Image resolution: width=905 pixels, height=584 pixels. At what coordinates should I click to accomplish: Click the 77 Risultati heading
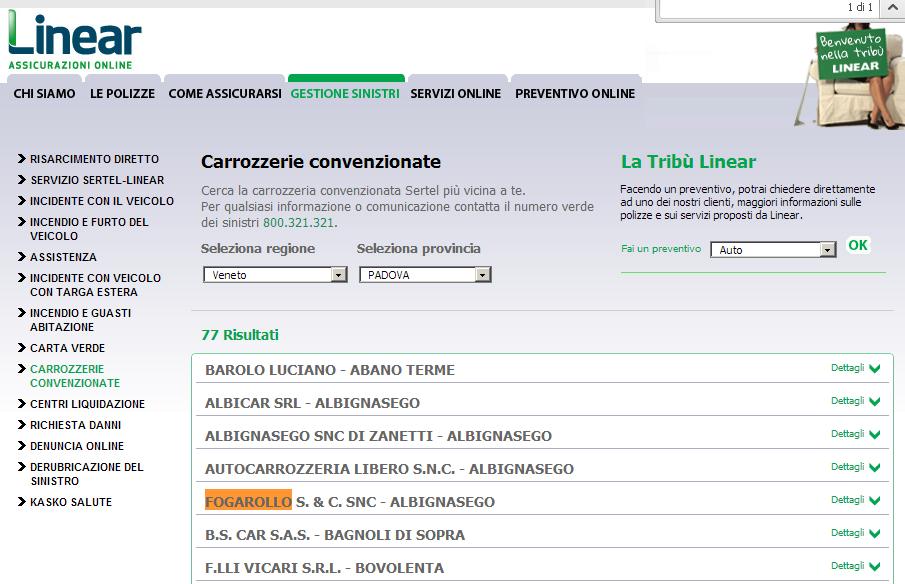coord(240,335)
